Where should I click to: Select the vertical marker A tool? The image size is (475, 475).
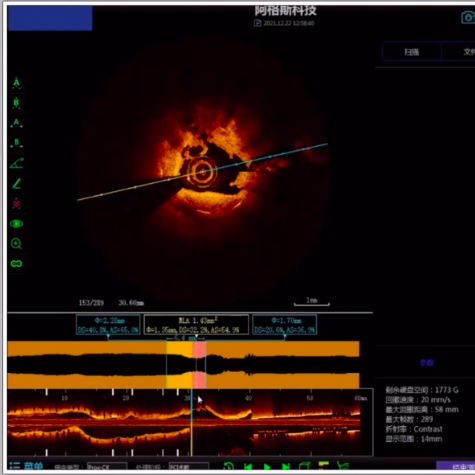point(16,83)
